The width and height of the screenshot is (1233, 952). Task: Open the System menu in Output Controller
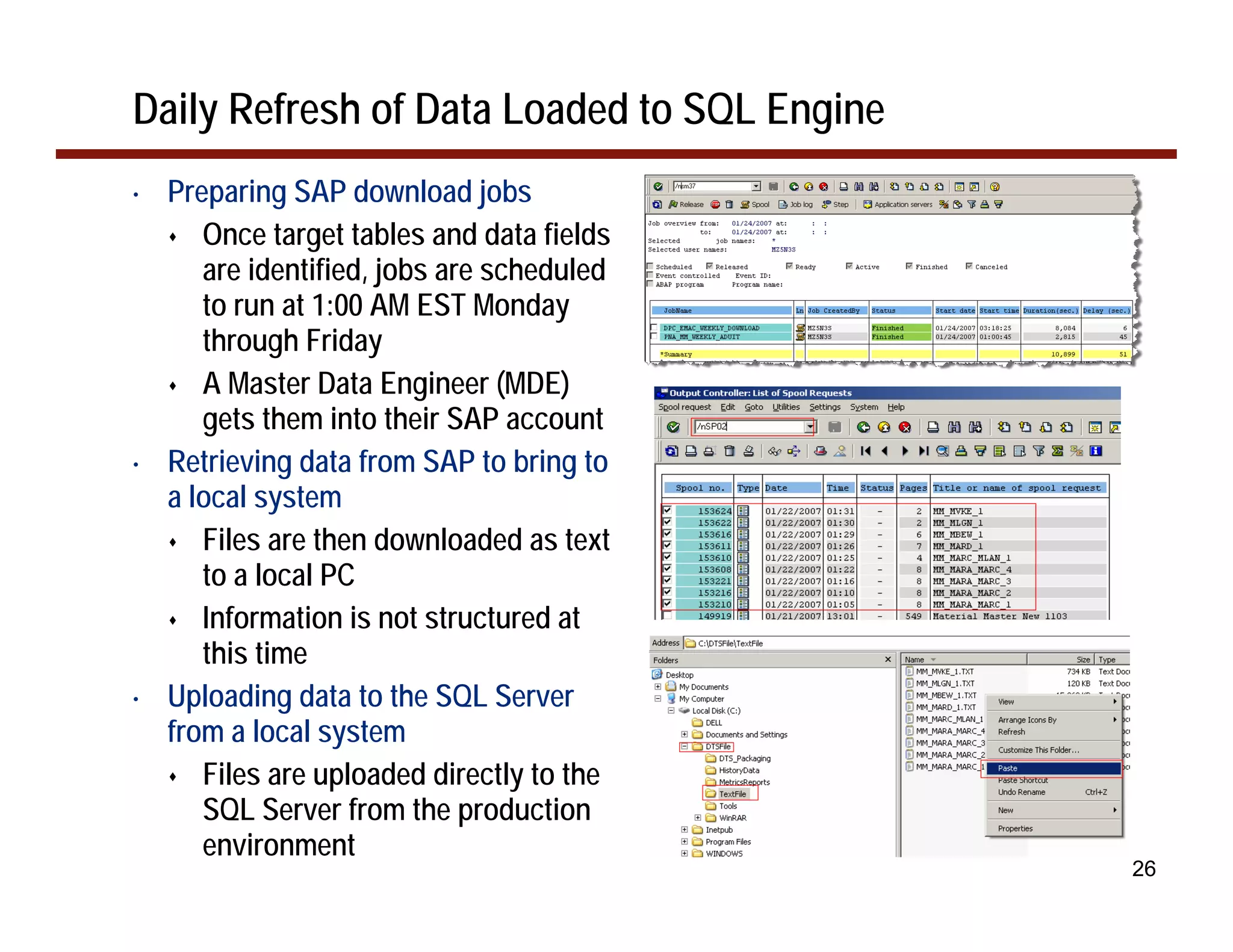point(864,407)
